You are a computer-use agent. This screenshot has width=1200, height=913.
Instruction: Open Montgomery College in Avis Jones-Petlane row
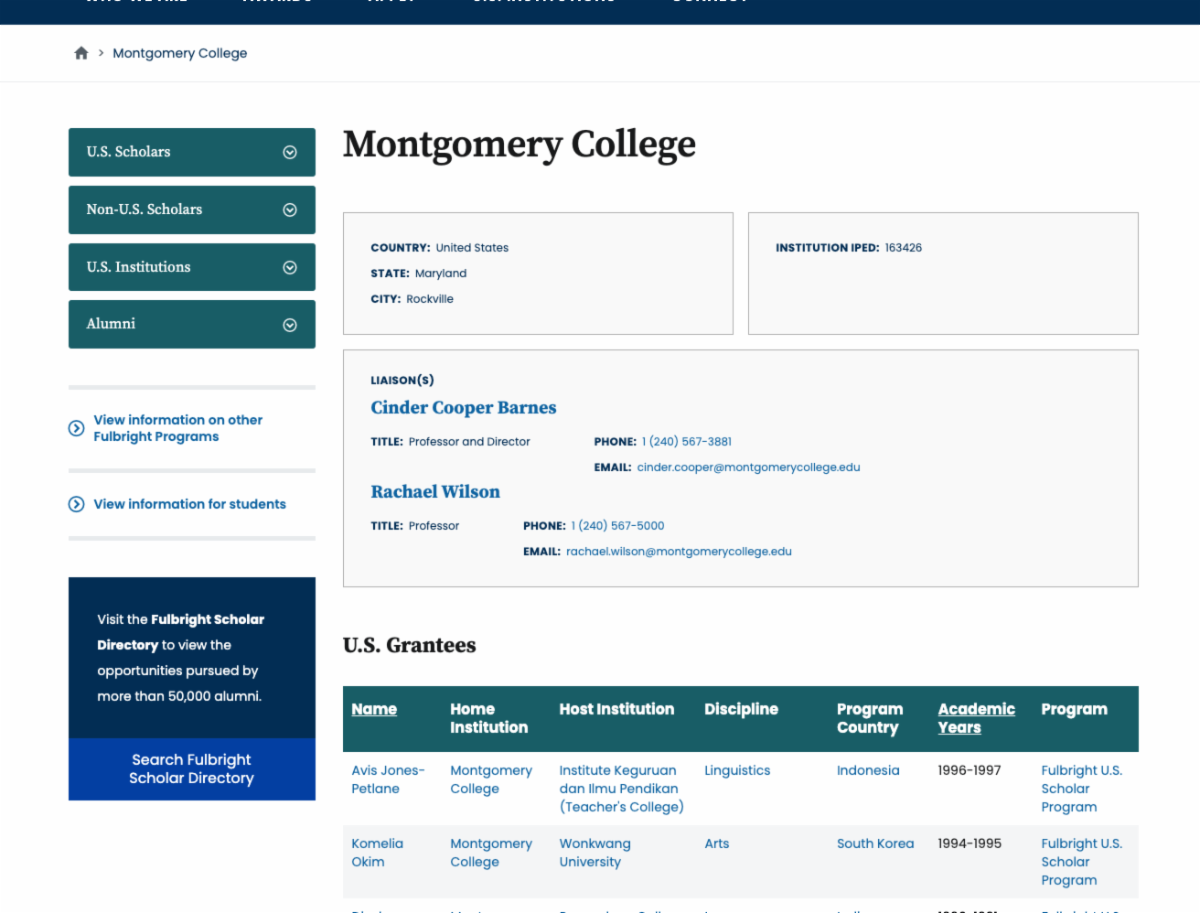[x=491, y=779]
